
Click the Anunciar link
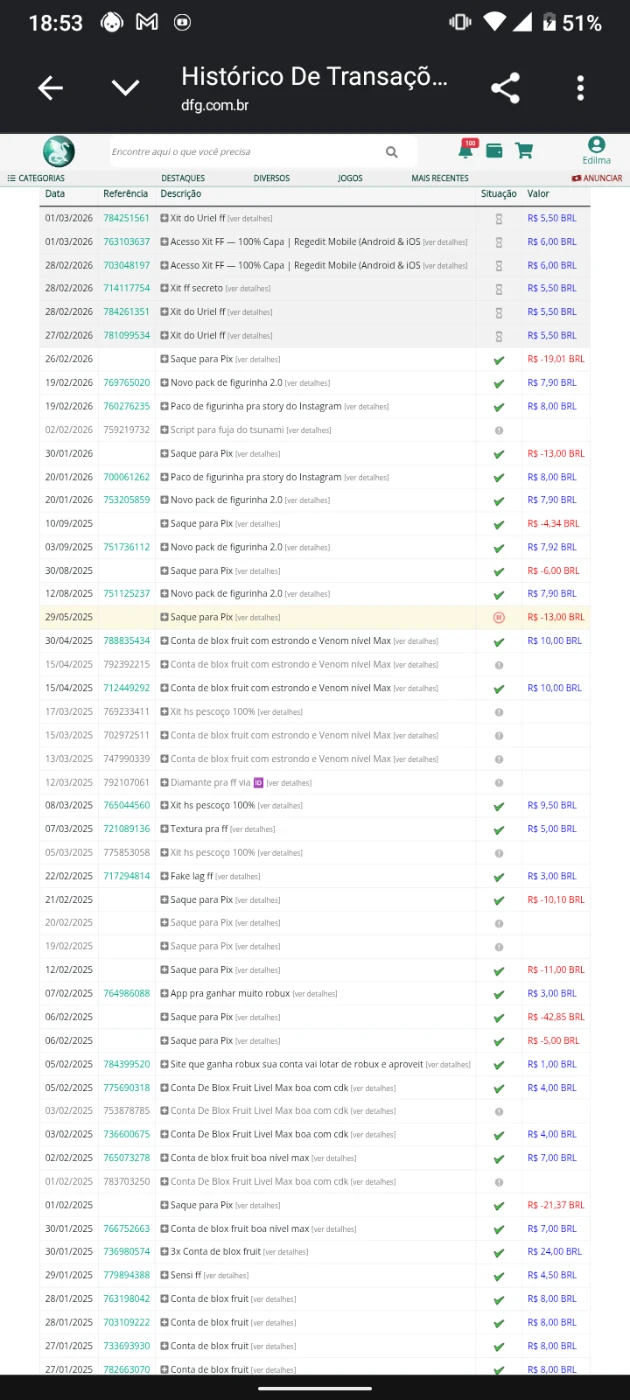click(597, 178)
